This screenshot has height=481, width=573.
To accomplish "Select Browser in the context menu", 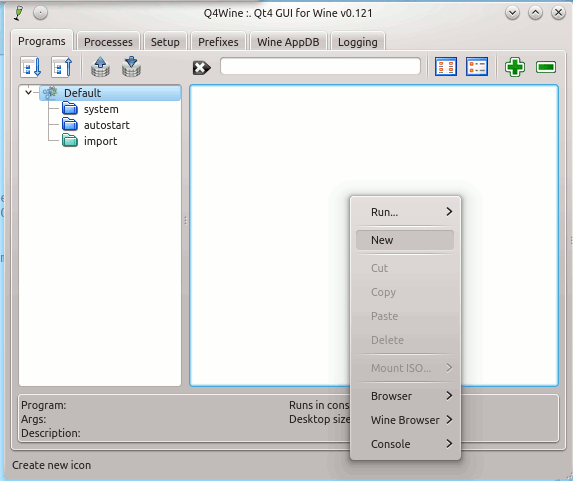I will point(405,396).
